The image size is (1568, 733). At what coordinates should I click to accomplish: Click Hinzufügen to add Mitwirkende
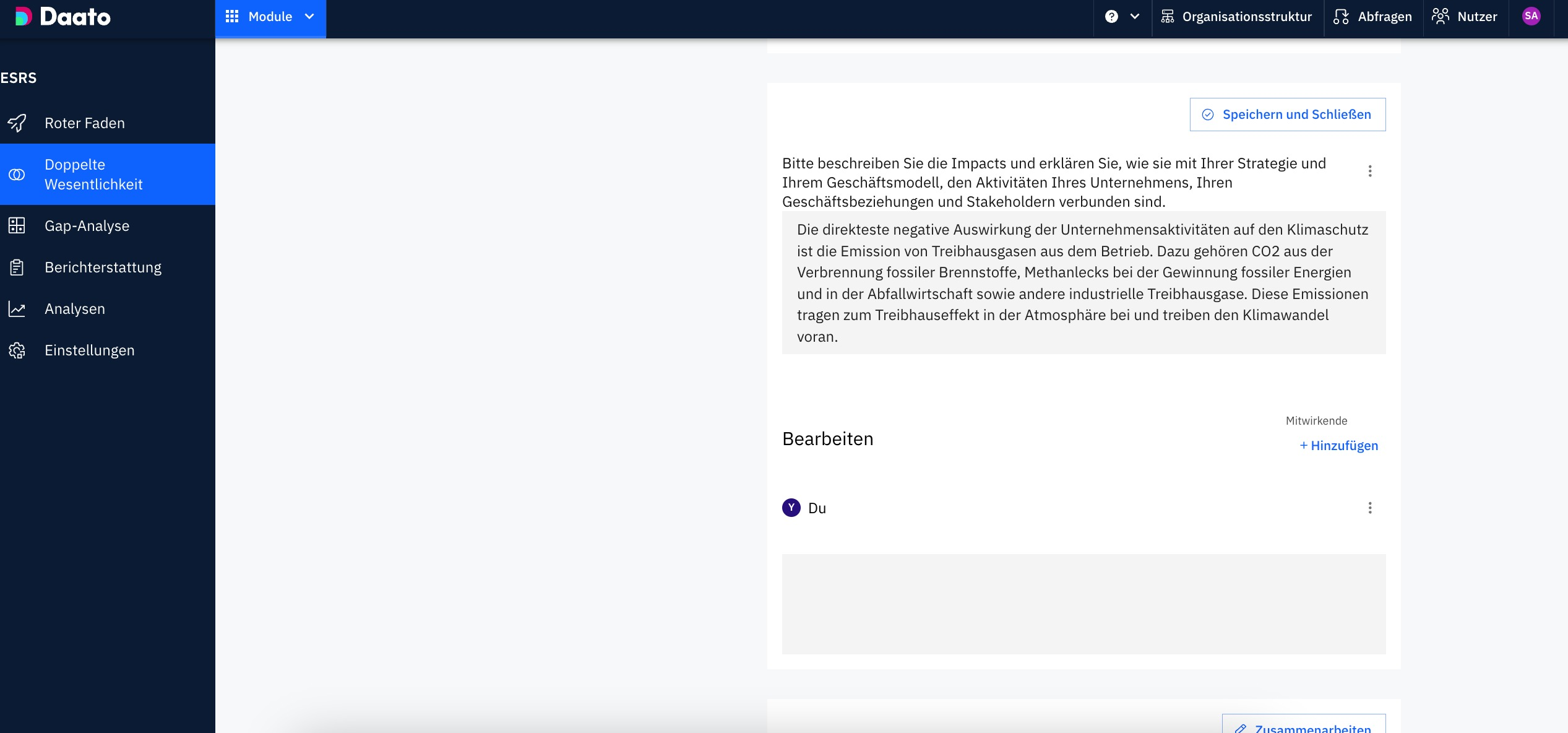pos(1338,446)
